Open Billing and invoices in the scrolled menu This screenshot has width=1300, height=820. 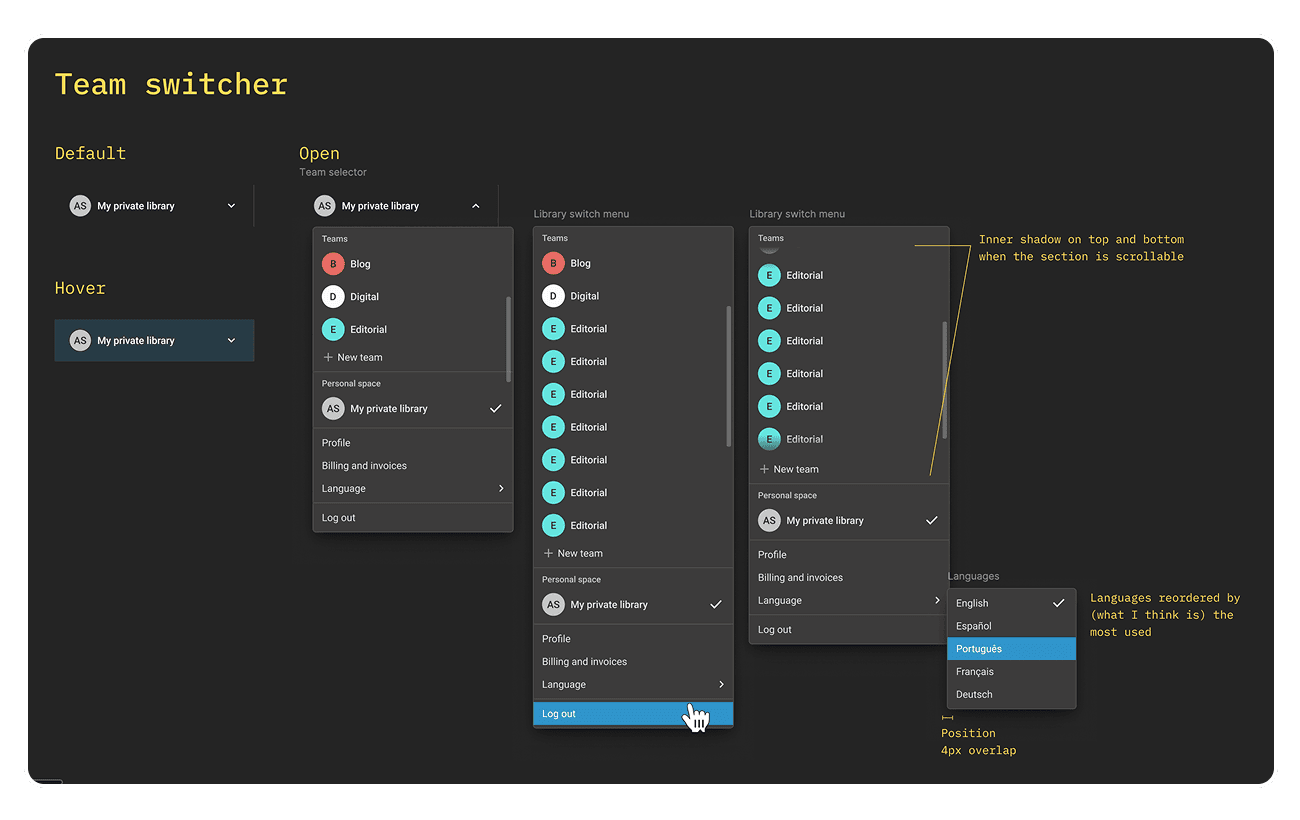click(x=848, y=578)
